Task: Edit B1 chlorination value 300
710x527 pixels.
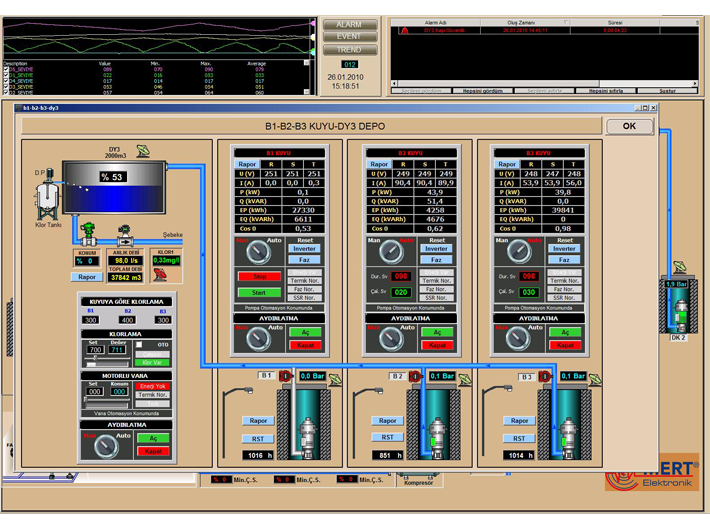Action: pos(91,320)
